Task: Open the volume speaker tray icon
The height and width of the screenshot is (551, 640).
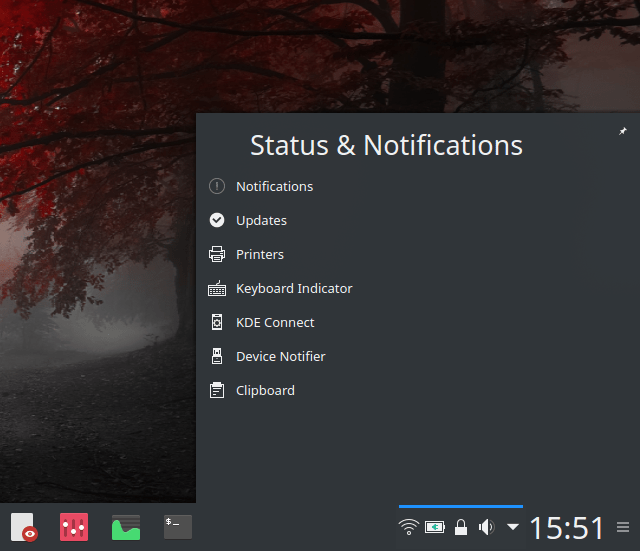Action: [487, 527]
